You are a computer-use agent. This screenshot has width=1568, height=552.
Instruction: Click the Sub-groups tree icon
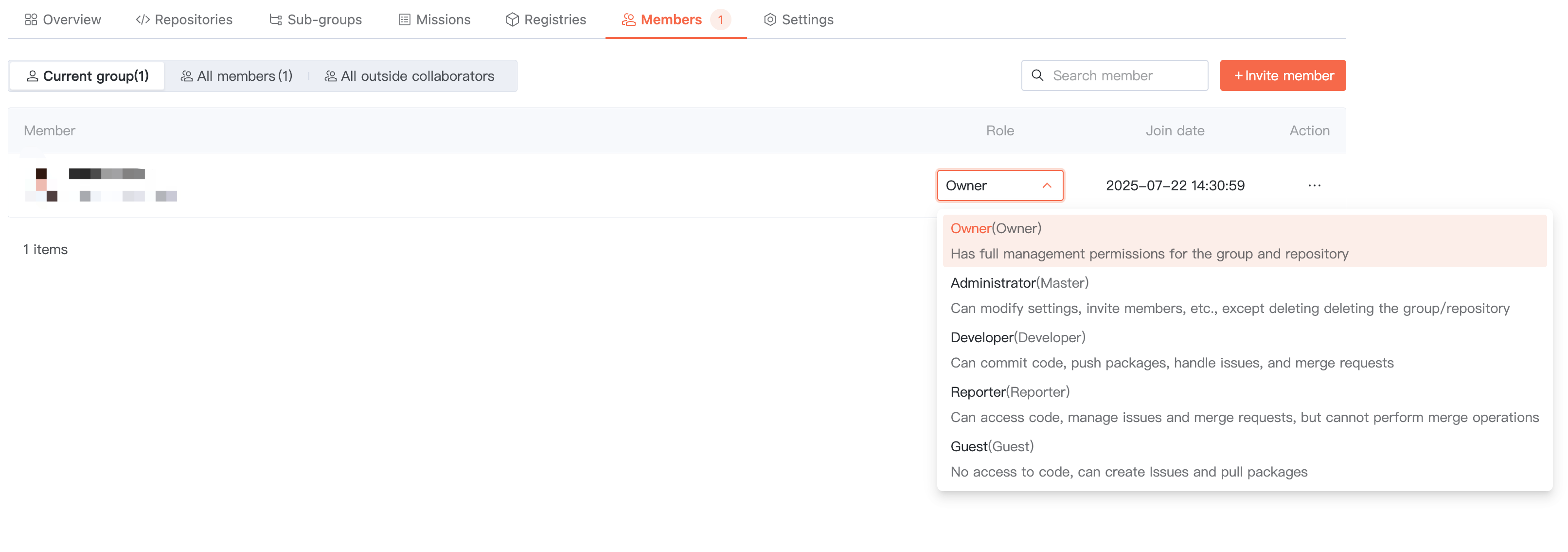(x=275, y=19)
